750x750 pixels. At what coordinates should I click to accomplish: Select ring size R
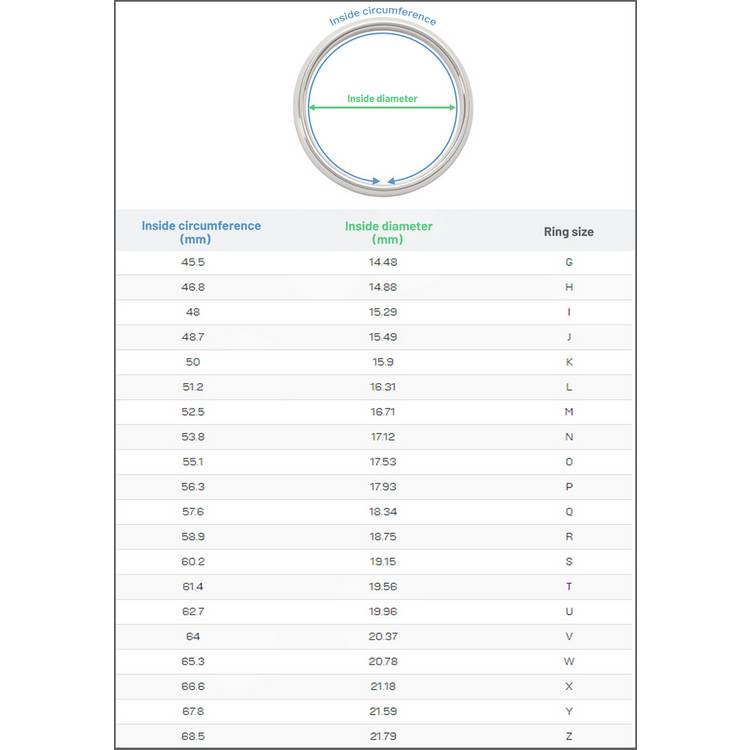click(569, 536)
